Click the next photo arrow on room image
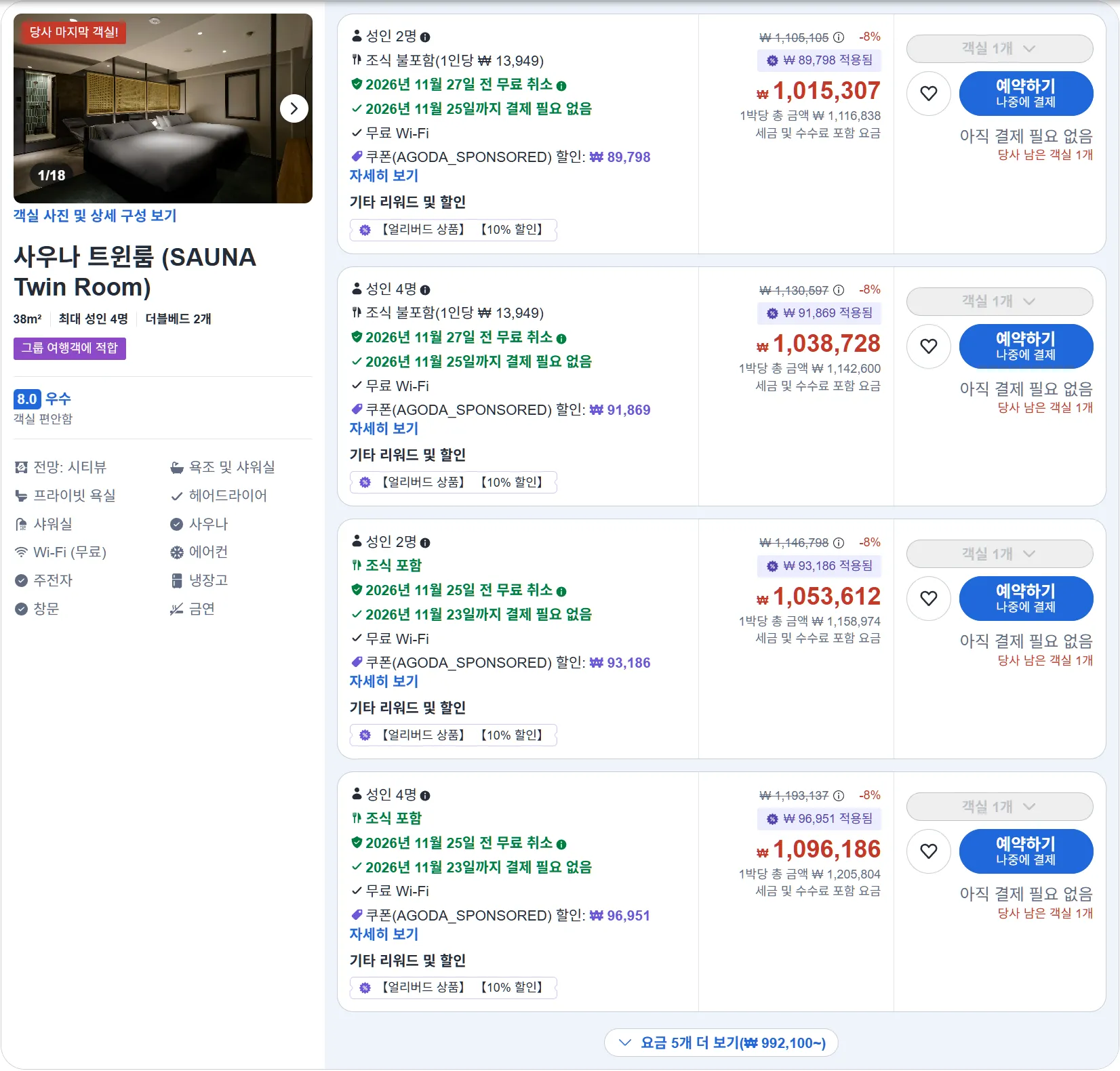Screen dimensions: 1120x1071 294,108
